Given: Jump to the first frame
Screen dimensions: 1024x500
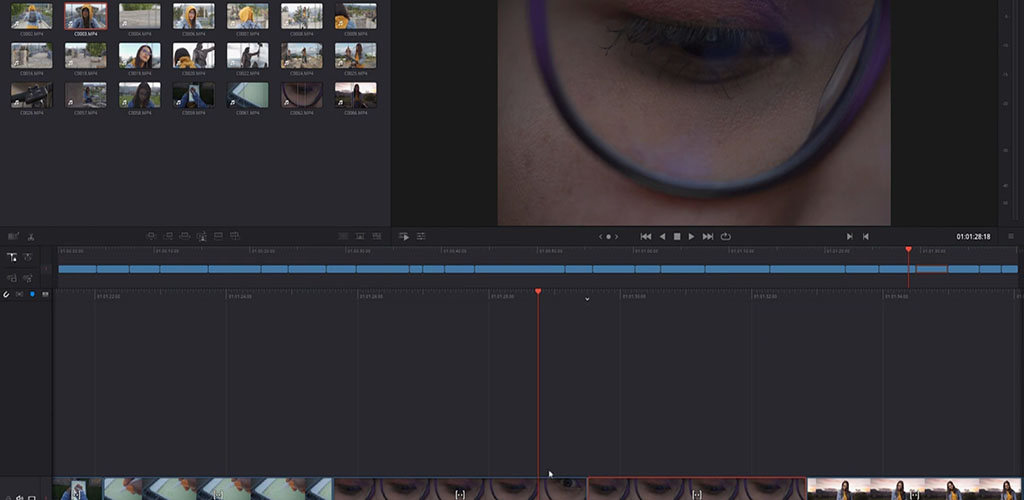Looking at the screenshot, I should click(x=646, y=236).
